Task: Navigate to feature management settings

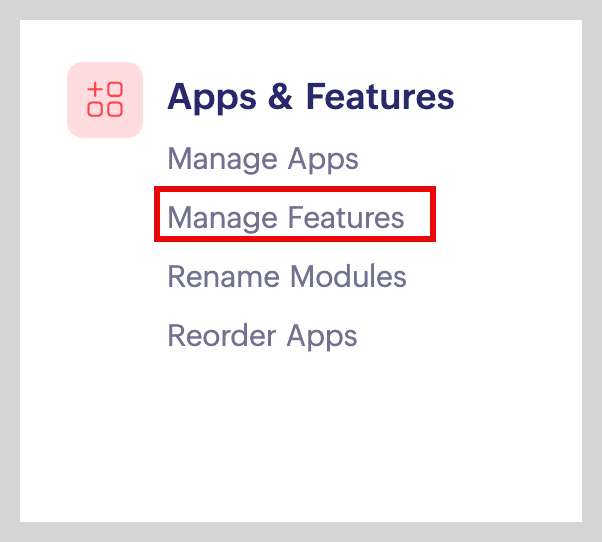Action: point(286,217)
